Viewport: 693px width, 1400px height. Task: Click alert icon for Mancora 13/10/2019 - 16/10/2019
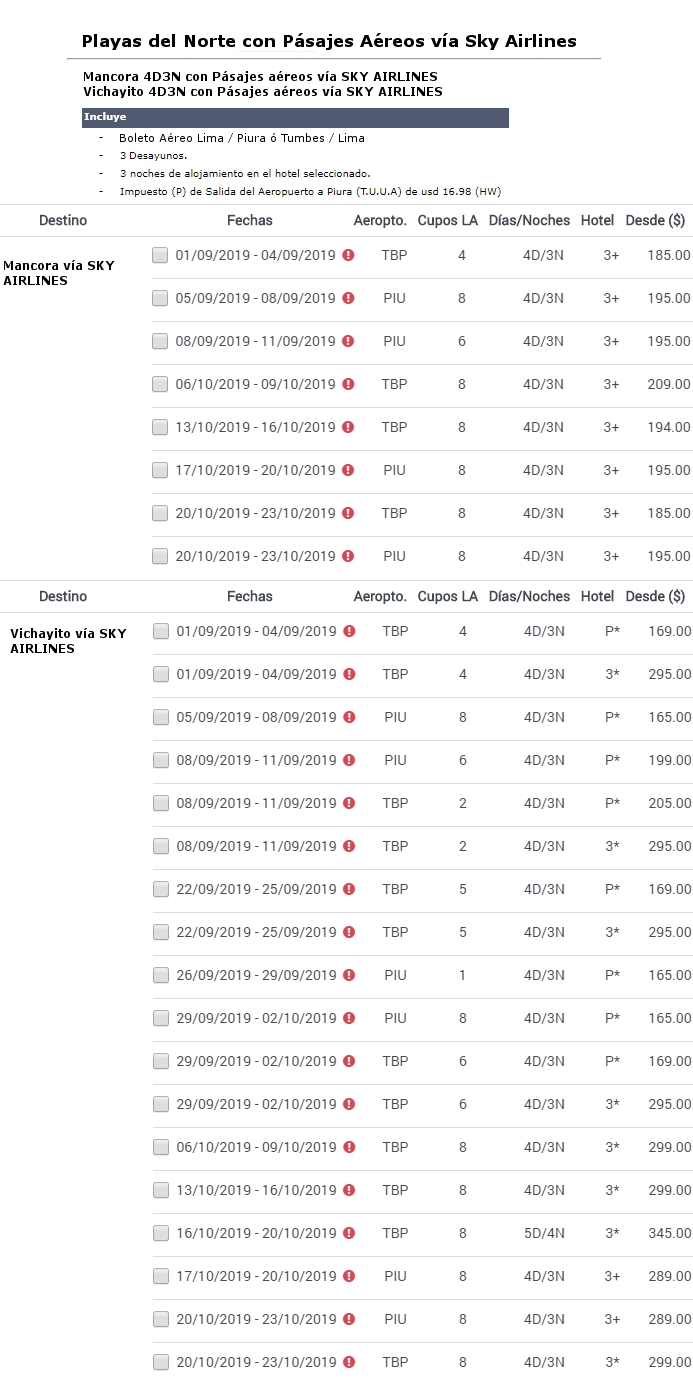348,427
